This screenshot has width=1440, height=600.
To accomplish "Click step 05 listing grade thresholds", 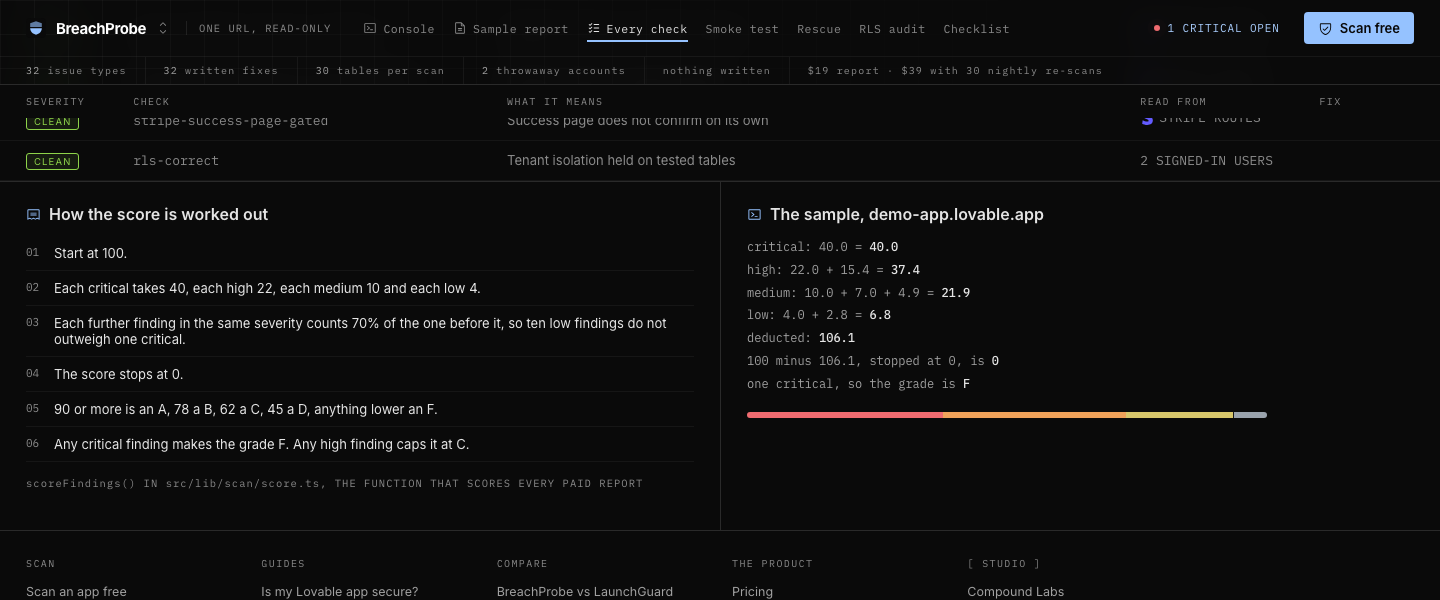I will pyautogui.click(x=359, y=409).
